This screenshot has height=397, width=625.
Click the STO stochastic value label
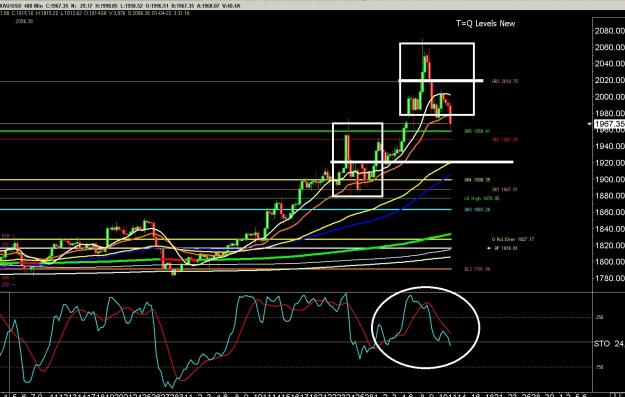[609, 344]
